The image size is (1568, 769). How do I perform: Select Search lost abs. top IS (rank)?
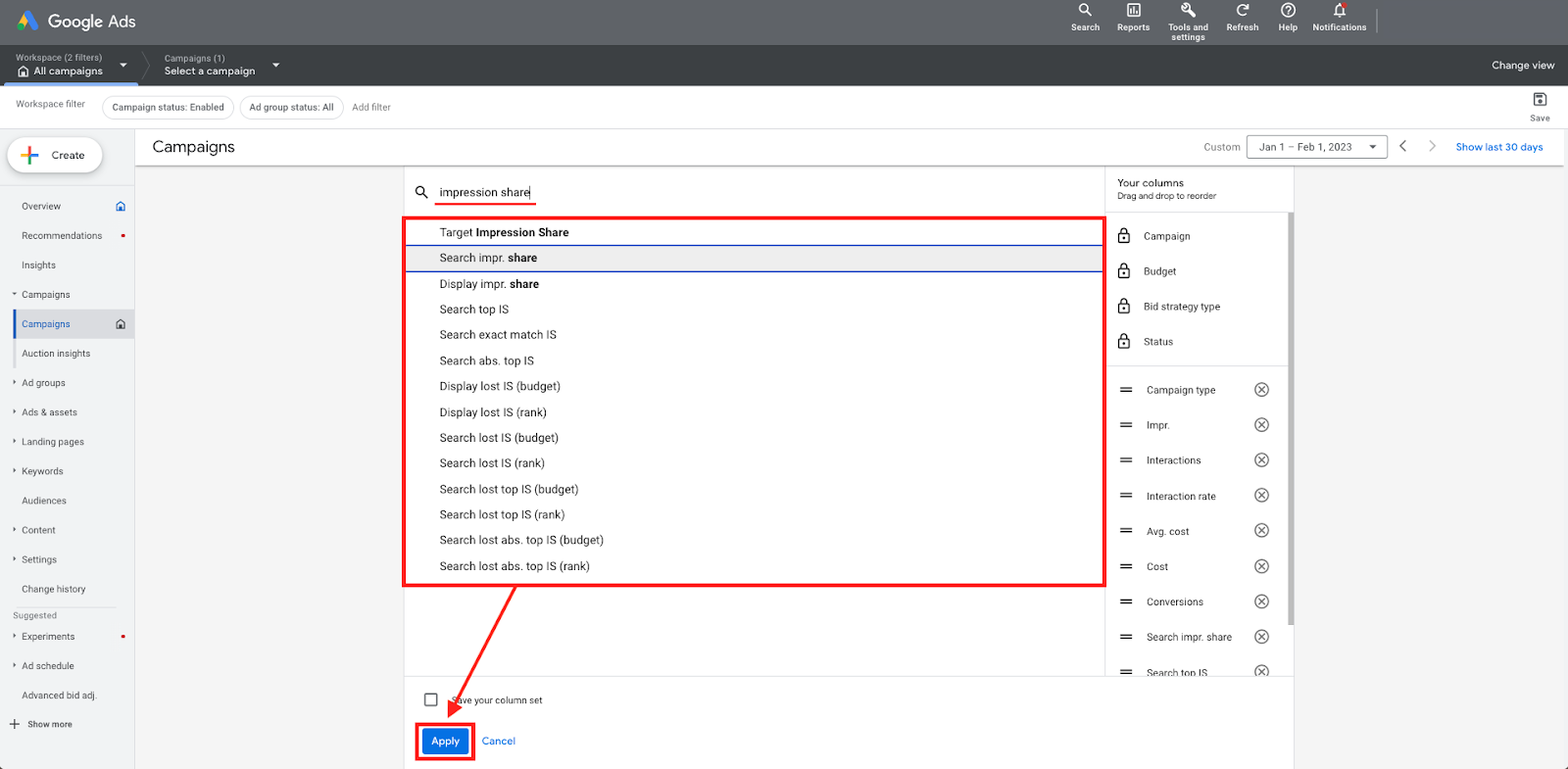(755, 566)
